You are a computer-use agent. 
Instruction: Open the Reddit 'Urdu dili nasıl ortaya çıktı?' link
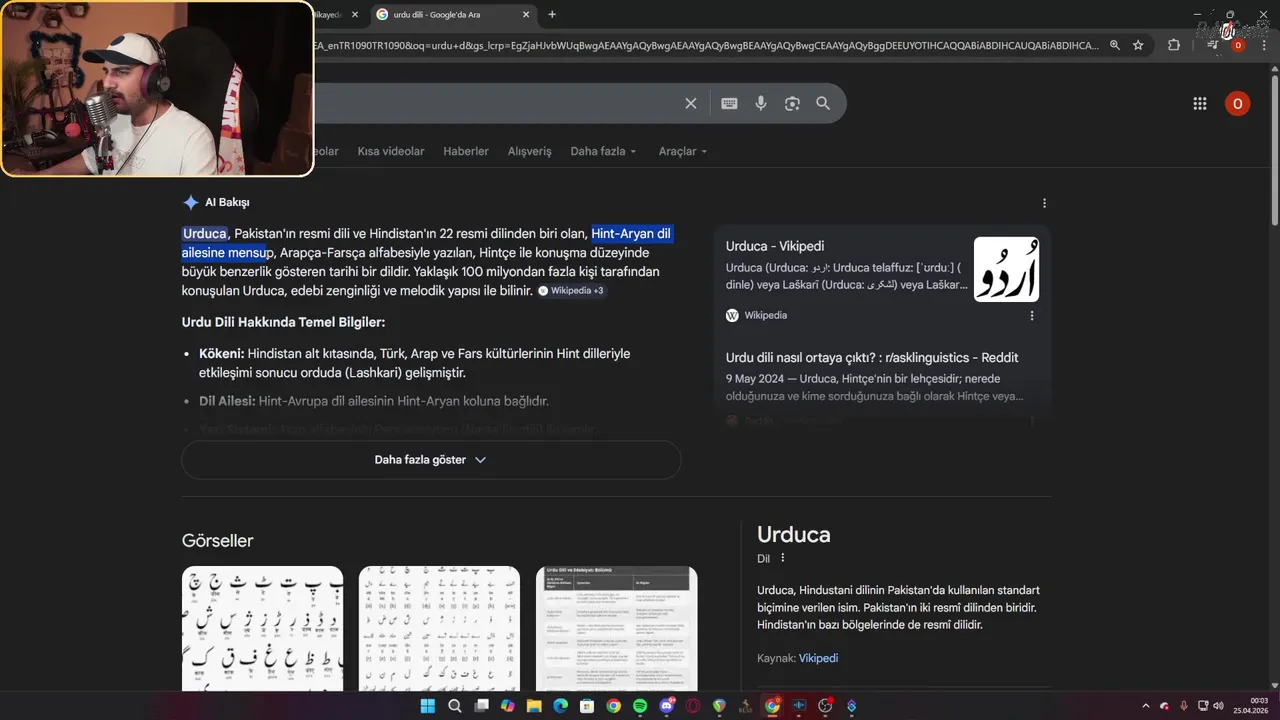click(872, 358)
